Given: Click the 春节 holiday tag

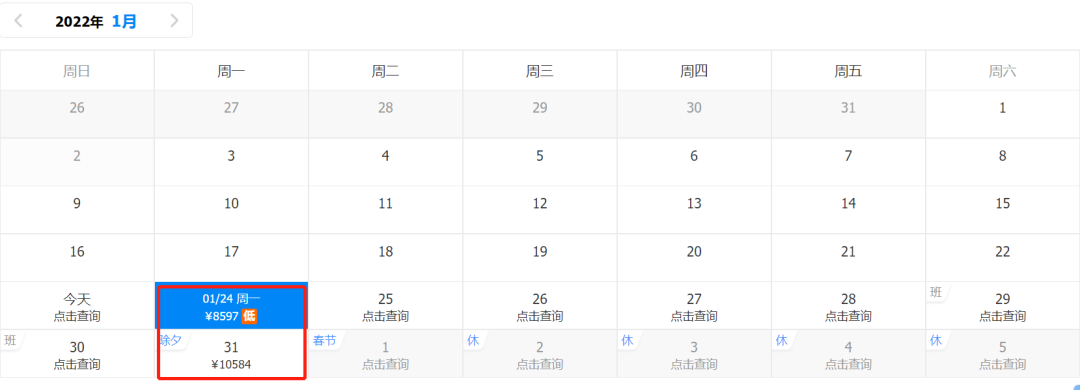Looking at the screenshot, I should 324,340.
